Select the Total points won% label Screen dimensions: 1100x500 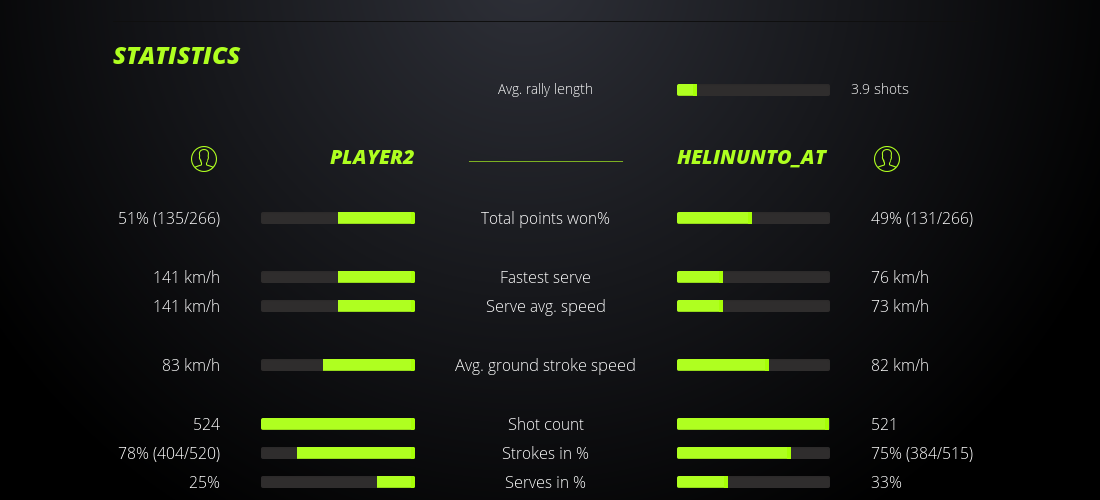coord(545,218)
